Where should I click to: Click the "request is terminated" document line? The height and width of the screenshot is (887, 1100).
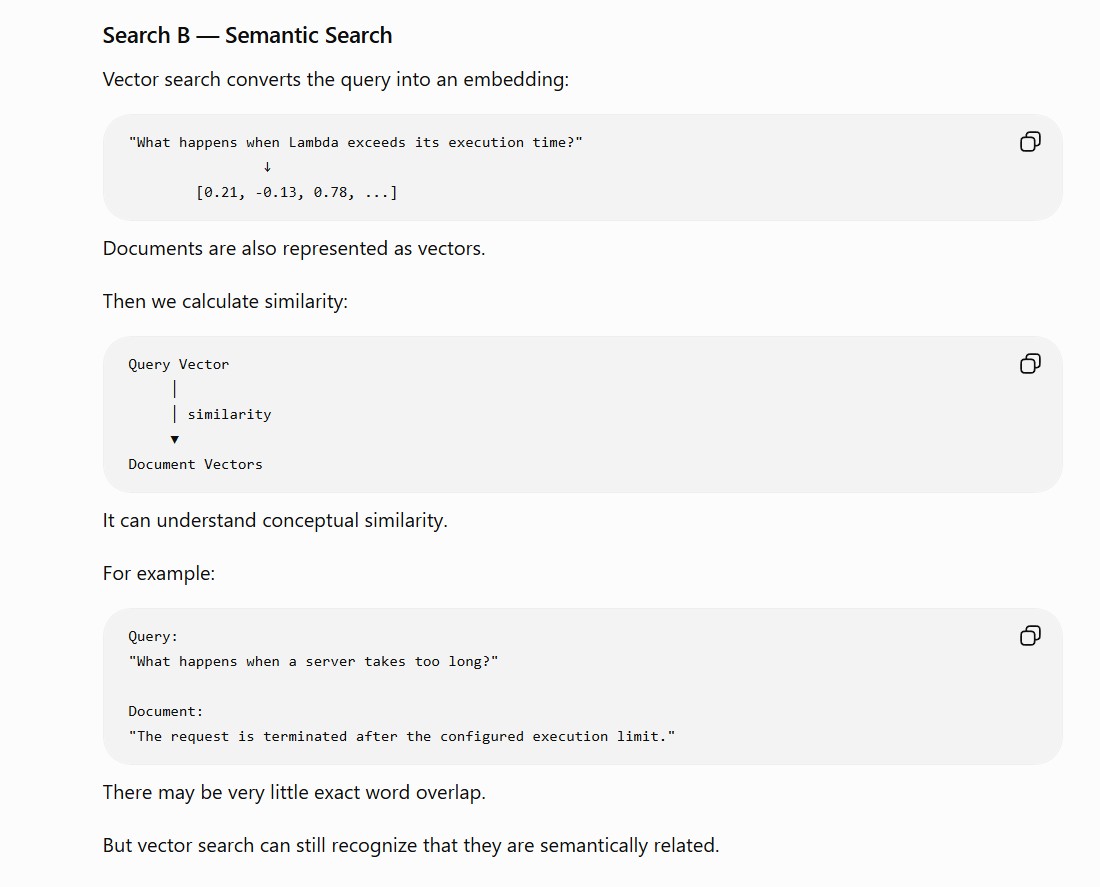pos(402,736)
